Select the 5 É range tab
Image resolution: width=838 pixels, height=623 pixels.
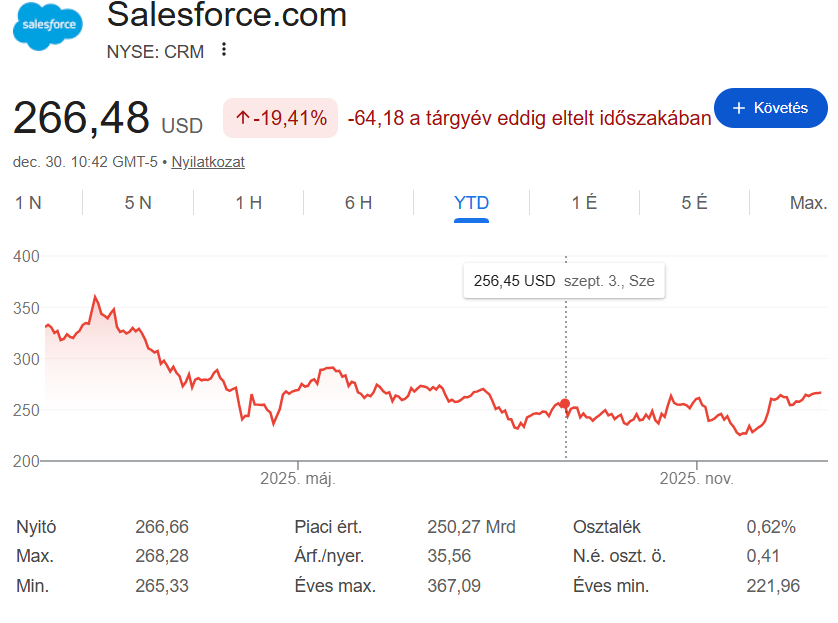694,203
